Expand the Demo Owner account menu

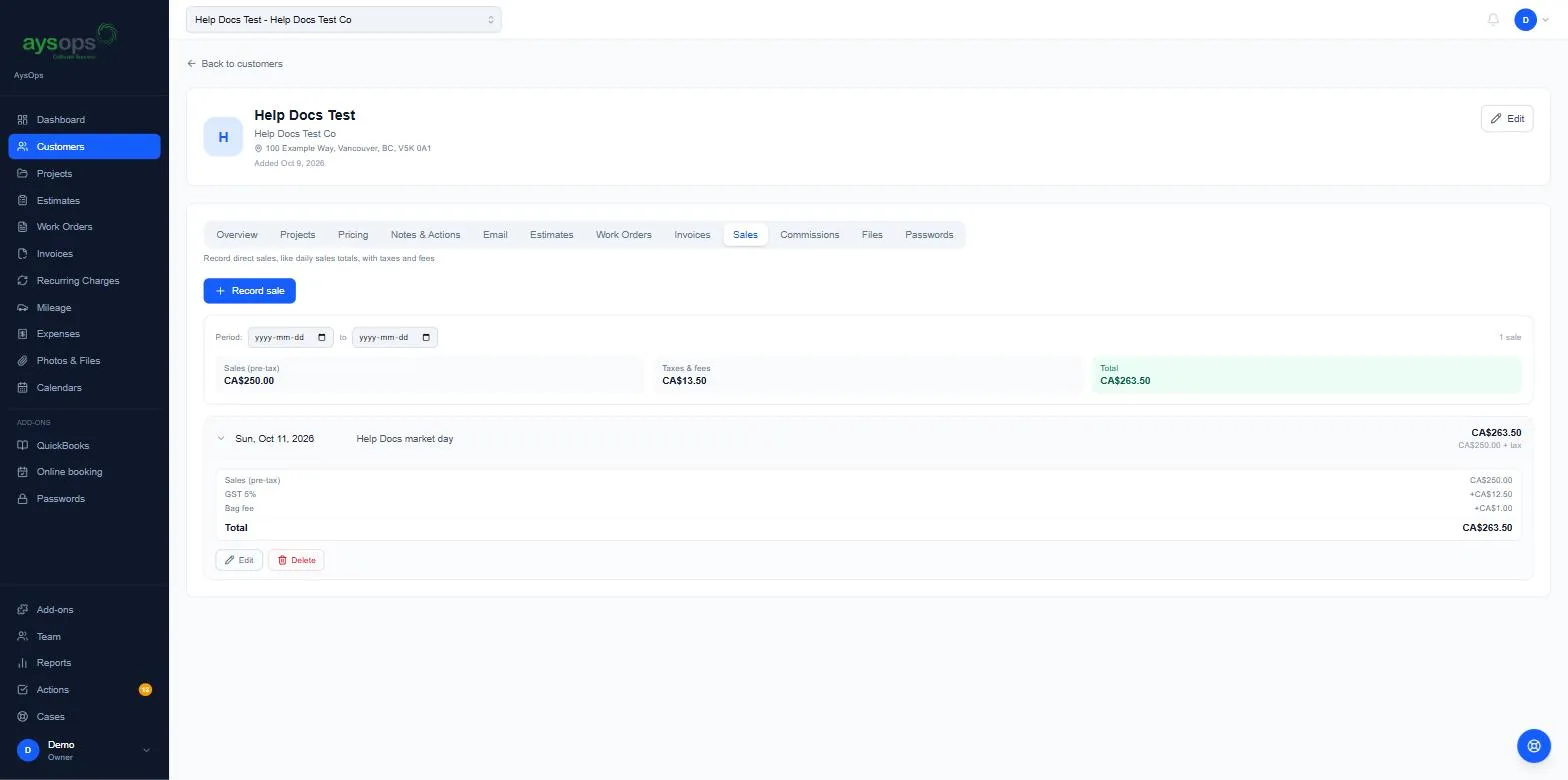pos(84,750)
